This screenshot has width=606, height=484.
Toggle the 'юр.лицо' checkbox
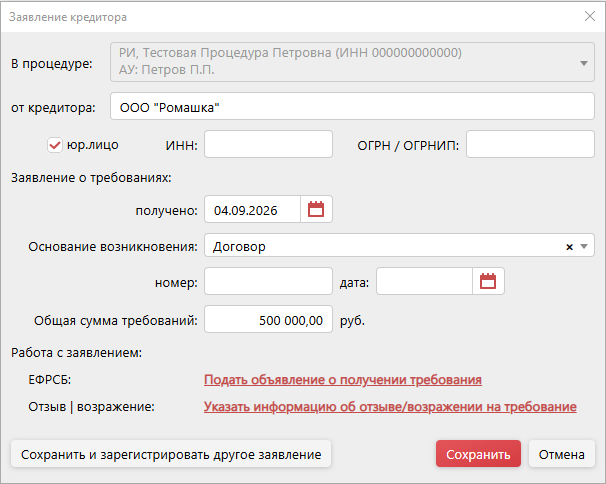tap(55, 145)
